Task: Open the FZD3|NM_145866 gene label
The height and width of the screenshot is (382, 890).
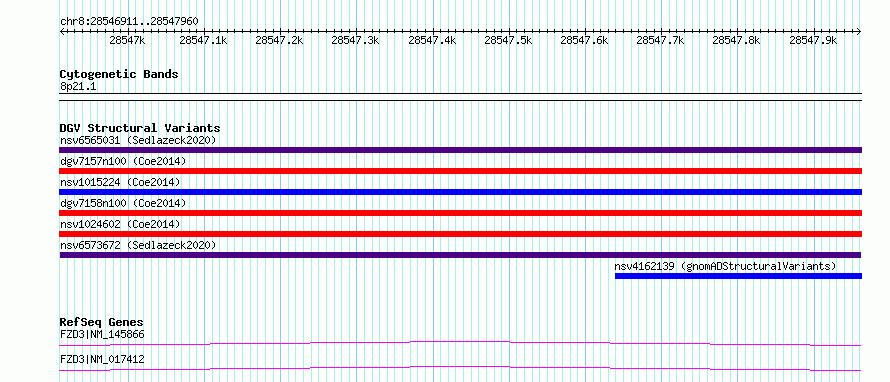Action: (x=102, y=335)
